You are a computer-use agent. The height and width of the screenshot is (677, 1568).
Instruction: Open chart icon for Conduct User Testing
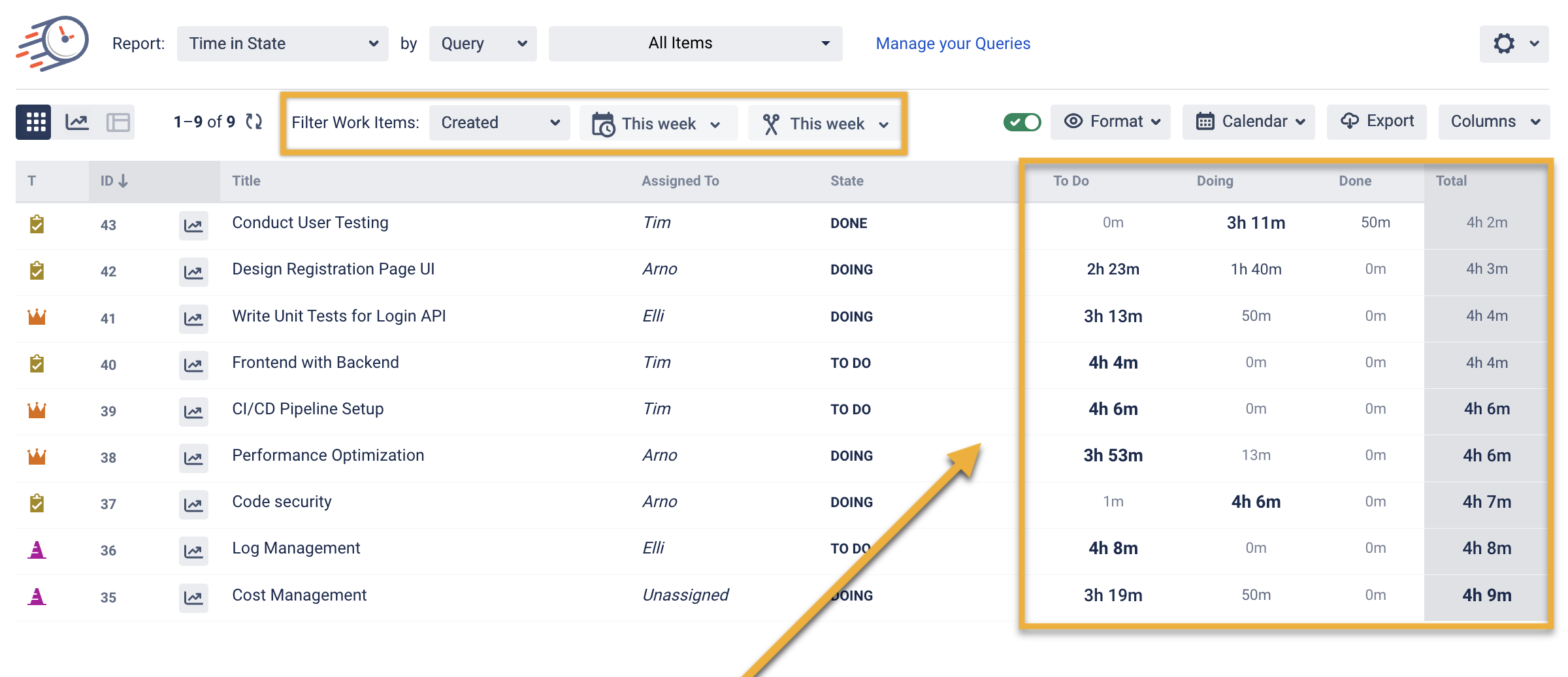tap(193, 225)
